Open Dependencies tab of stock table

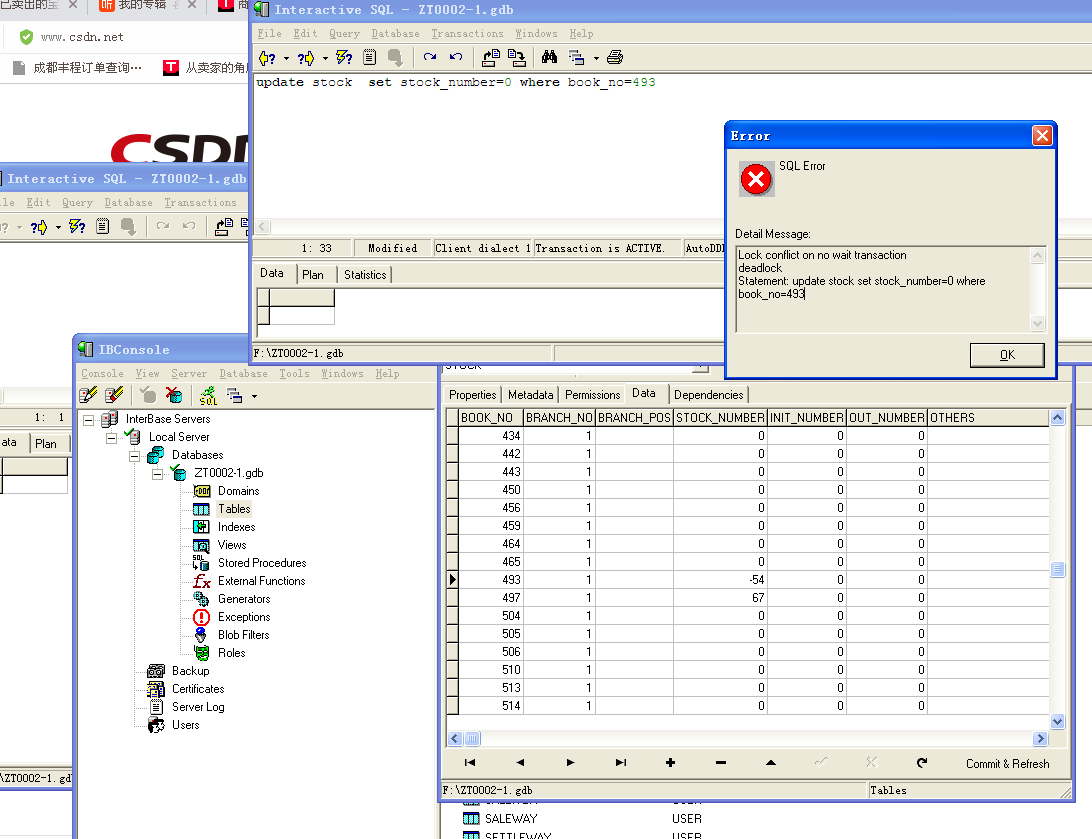click(x=708, y=395)
